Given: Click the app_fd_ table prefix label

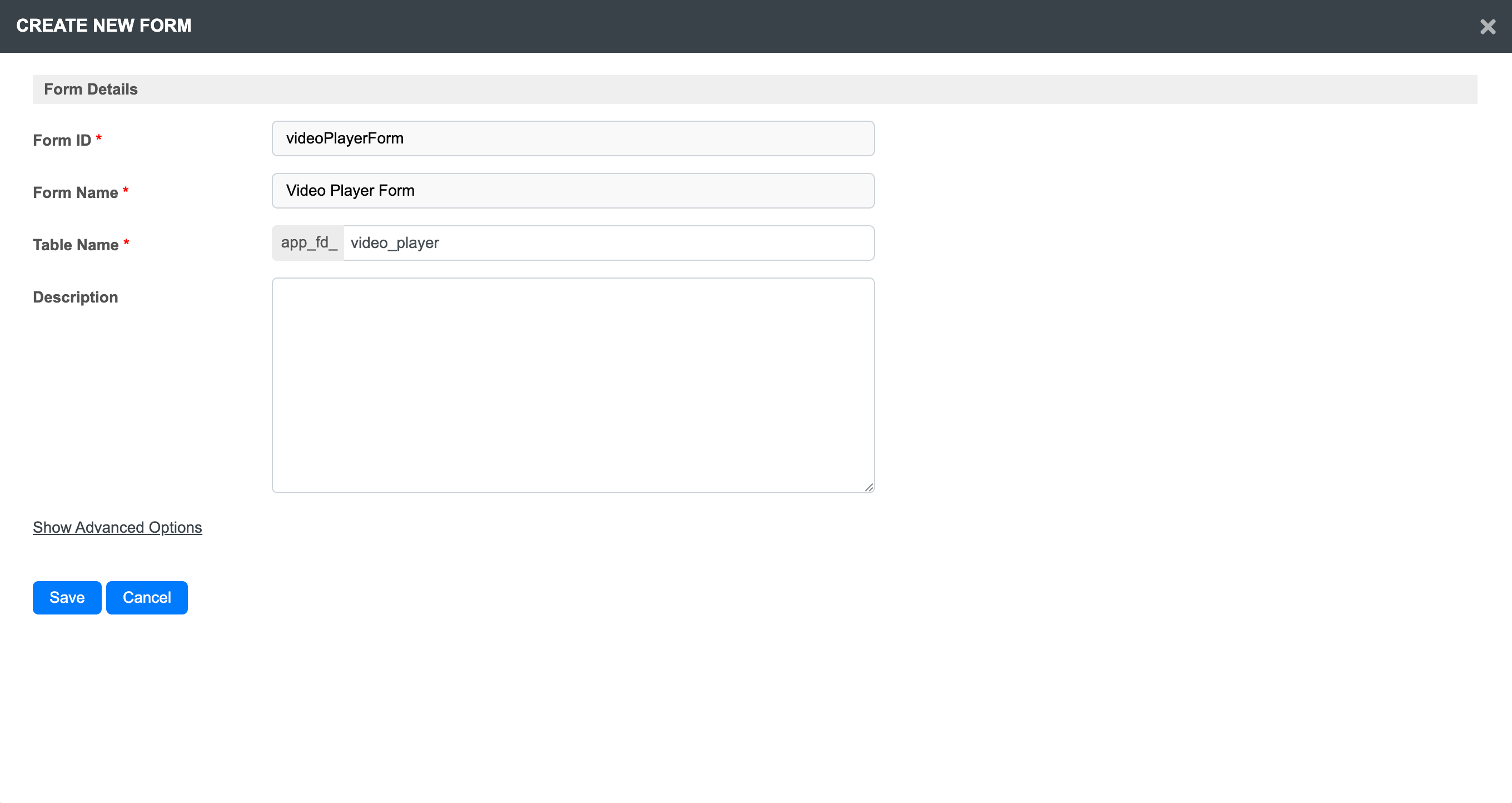Looking at the screenshot, I should 308,243.
